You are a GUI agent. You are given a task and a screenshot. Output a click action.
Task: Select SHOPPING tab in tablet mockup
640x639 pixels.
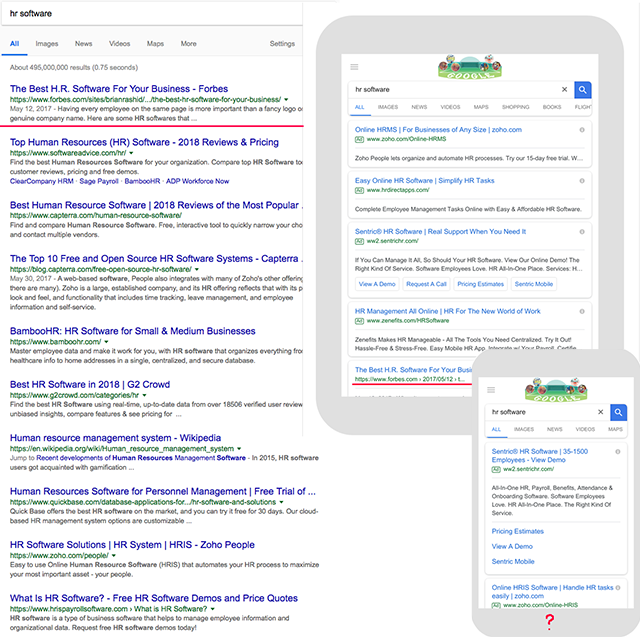tap(516, 107)
